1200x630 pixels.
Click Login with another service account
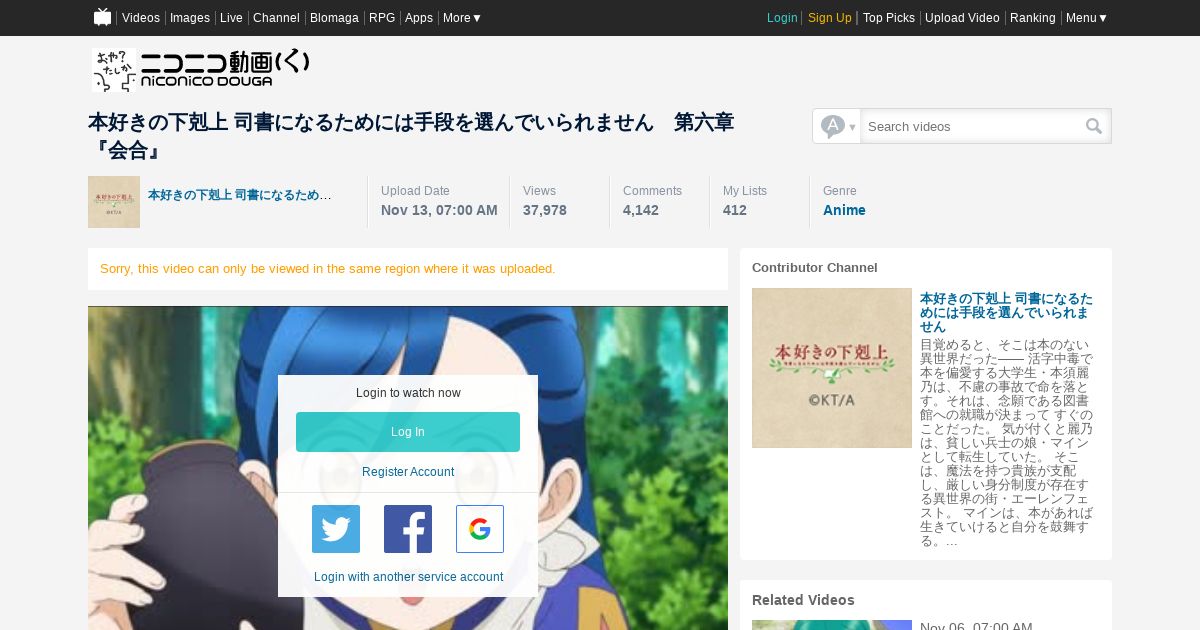[408, 577]
